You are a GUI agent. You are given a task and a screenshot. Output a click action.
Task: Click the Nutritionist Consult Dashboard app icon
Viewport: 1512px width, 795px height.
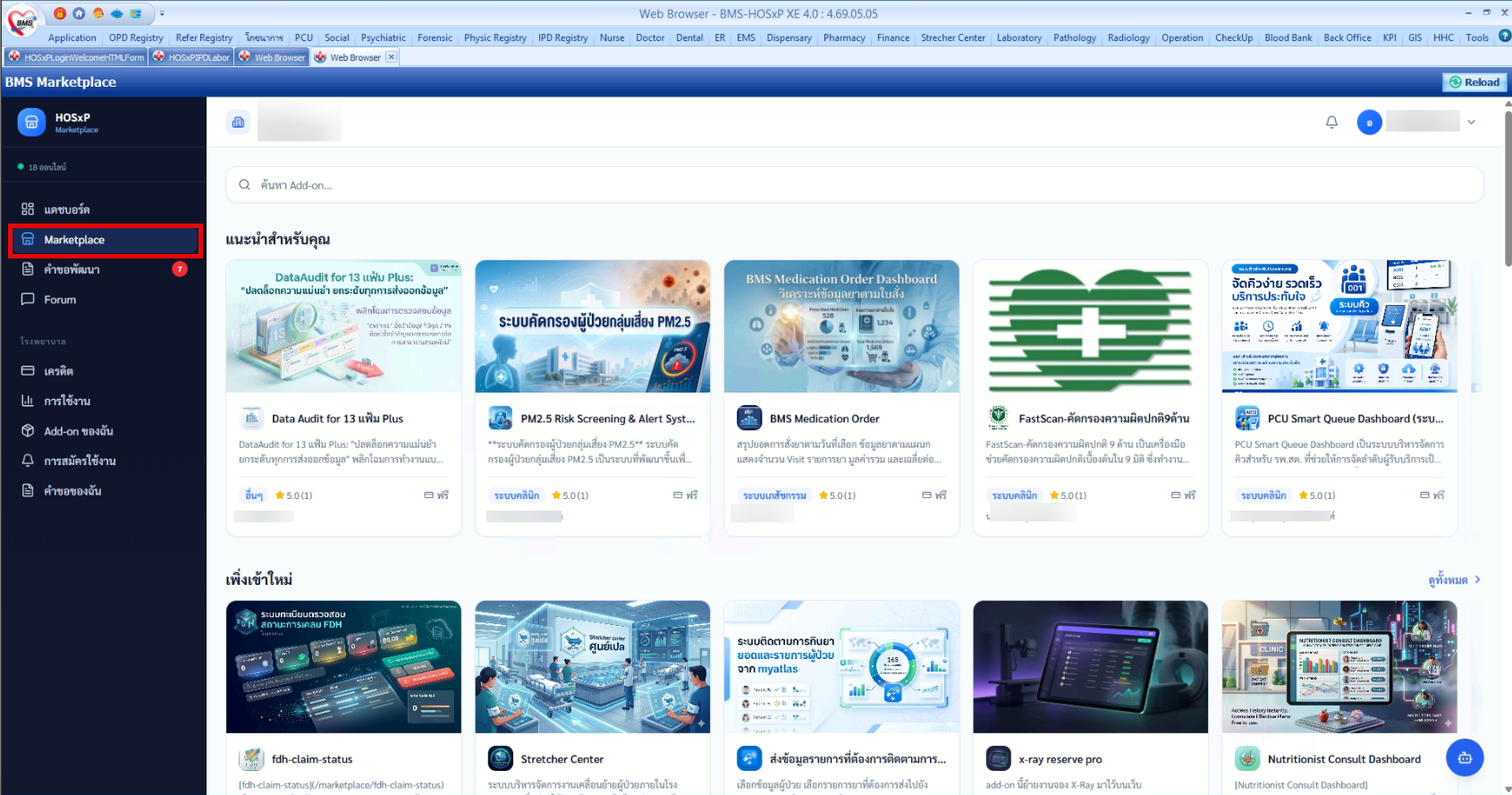[1247, 759]
